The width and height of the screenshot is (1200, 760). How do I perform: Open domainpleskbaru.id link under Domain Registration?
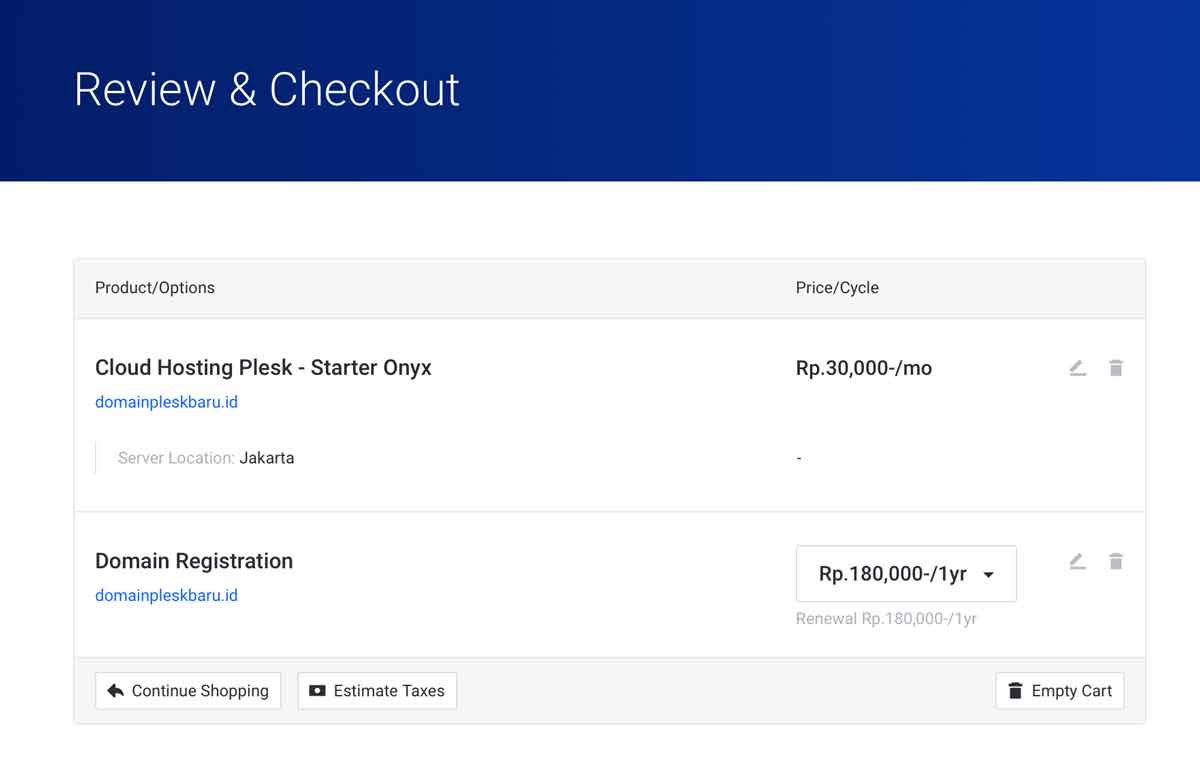[166, 595]
